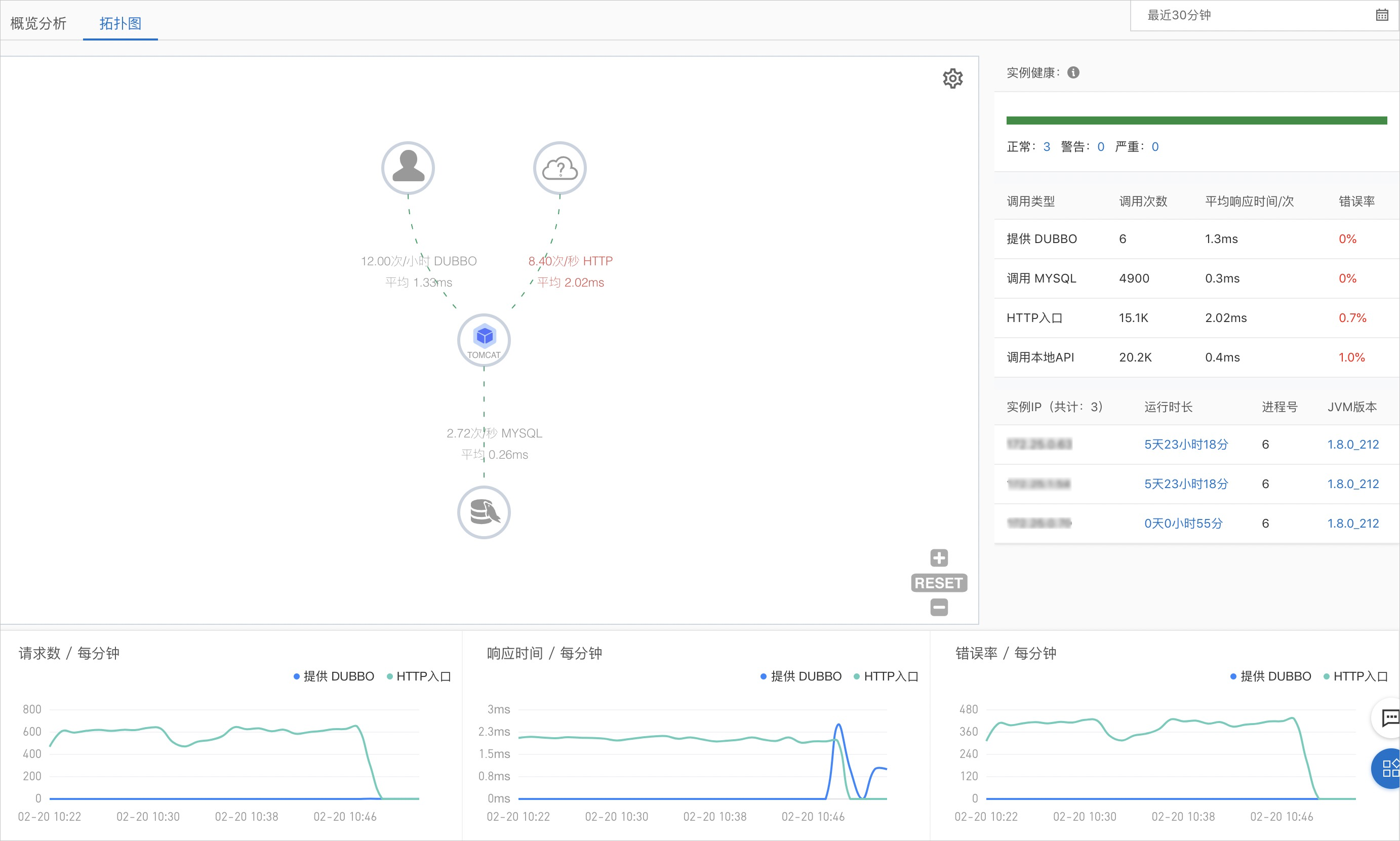Click the 错误率 column header
This screenshot has height=841, width=1400.
[x=1356, y=201]
